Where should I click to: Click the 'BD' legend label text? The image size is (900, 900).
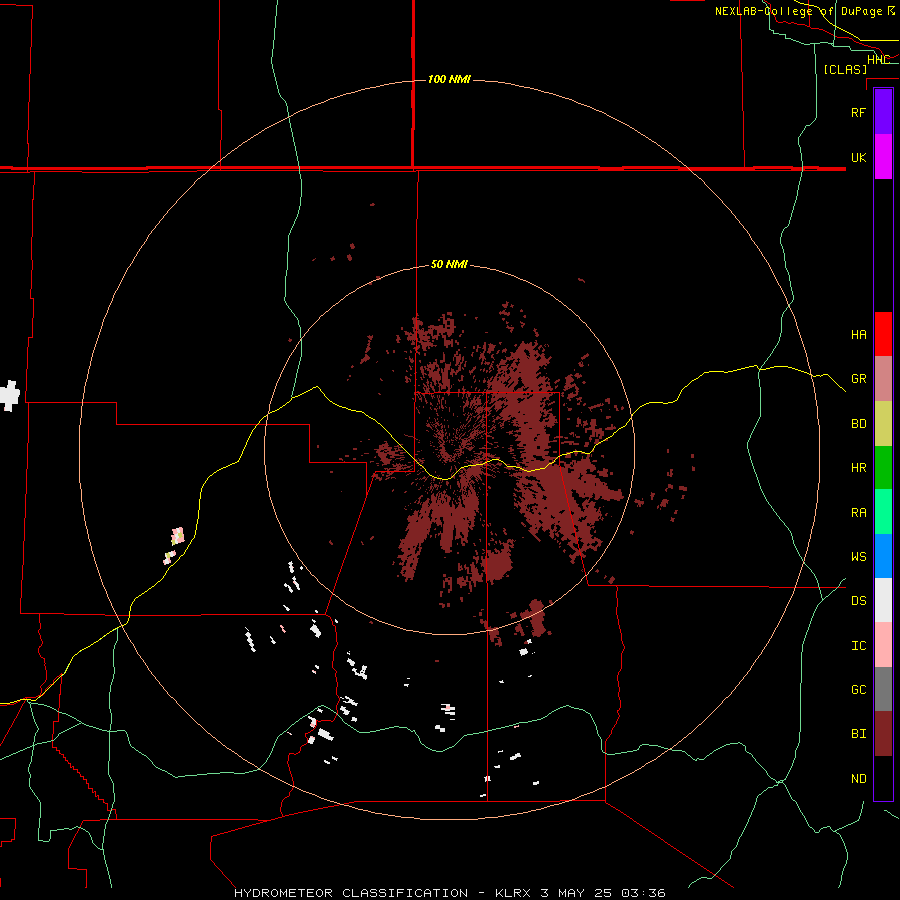click(858, 424)
